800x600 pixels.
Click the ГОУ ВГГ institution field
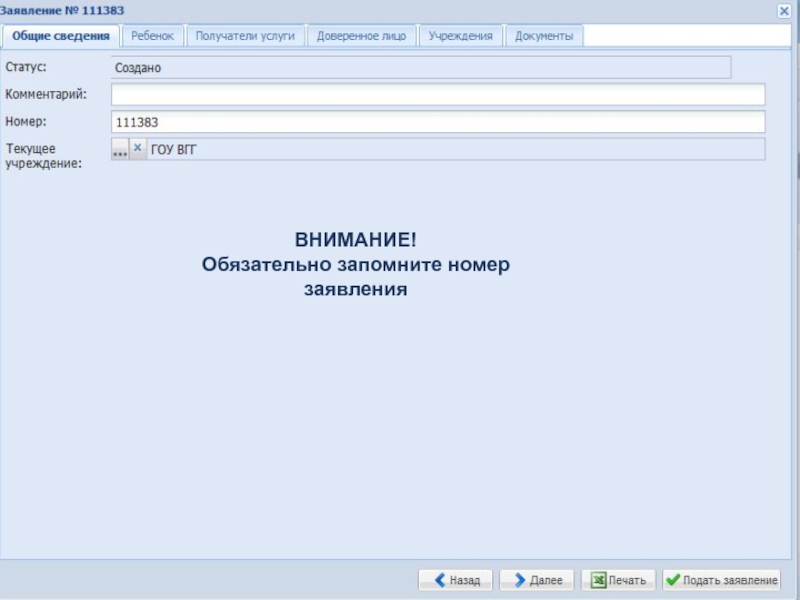455,149
